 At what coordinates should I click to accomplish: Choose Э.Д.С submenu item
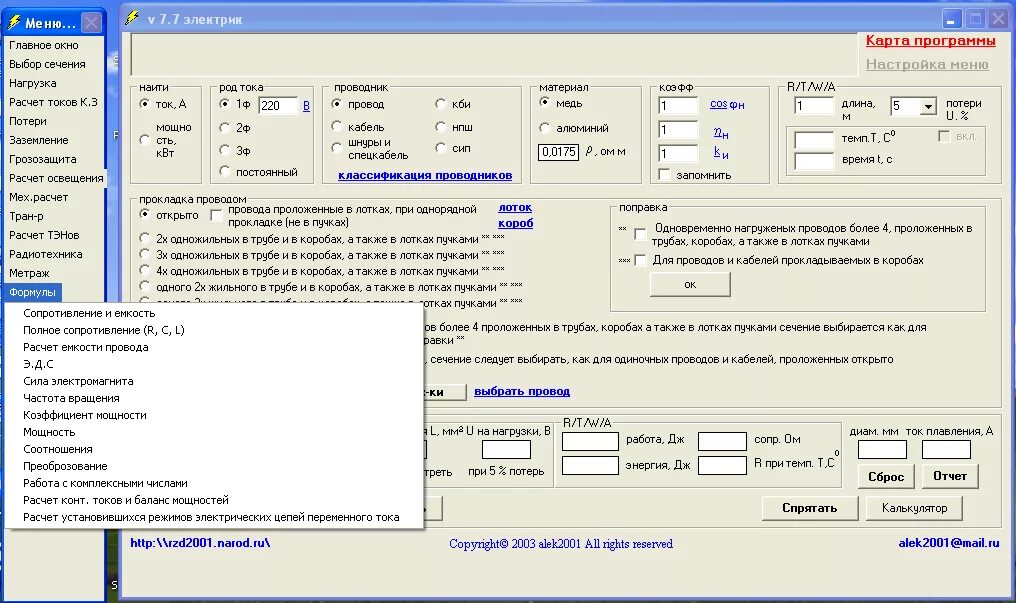tap(38, 364)
